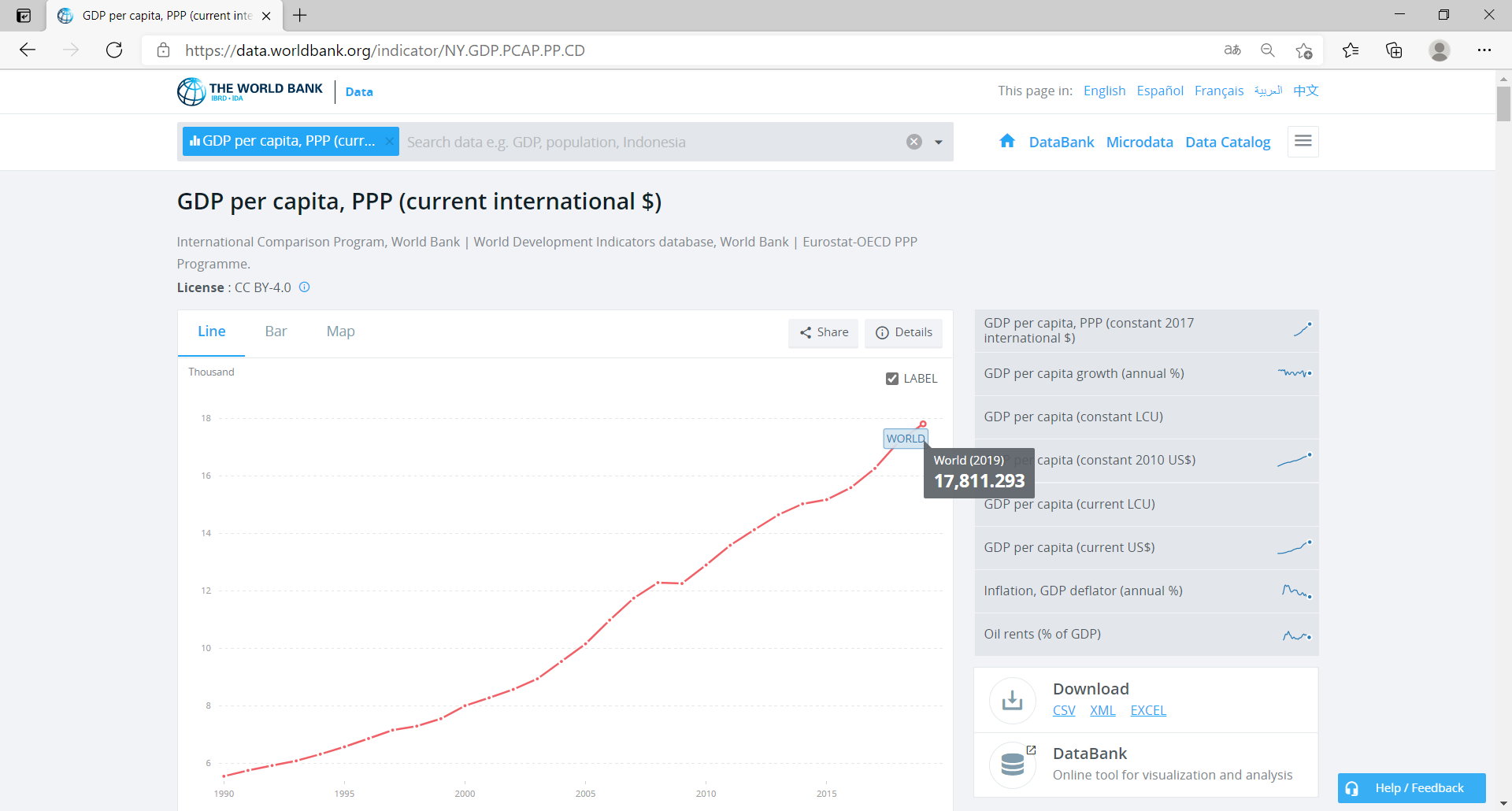
Task: Switch to the Bar chart tab
Action: point(276,331)
